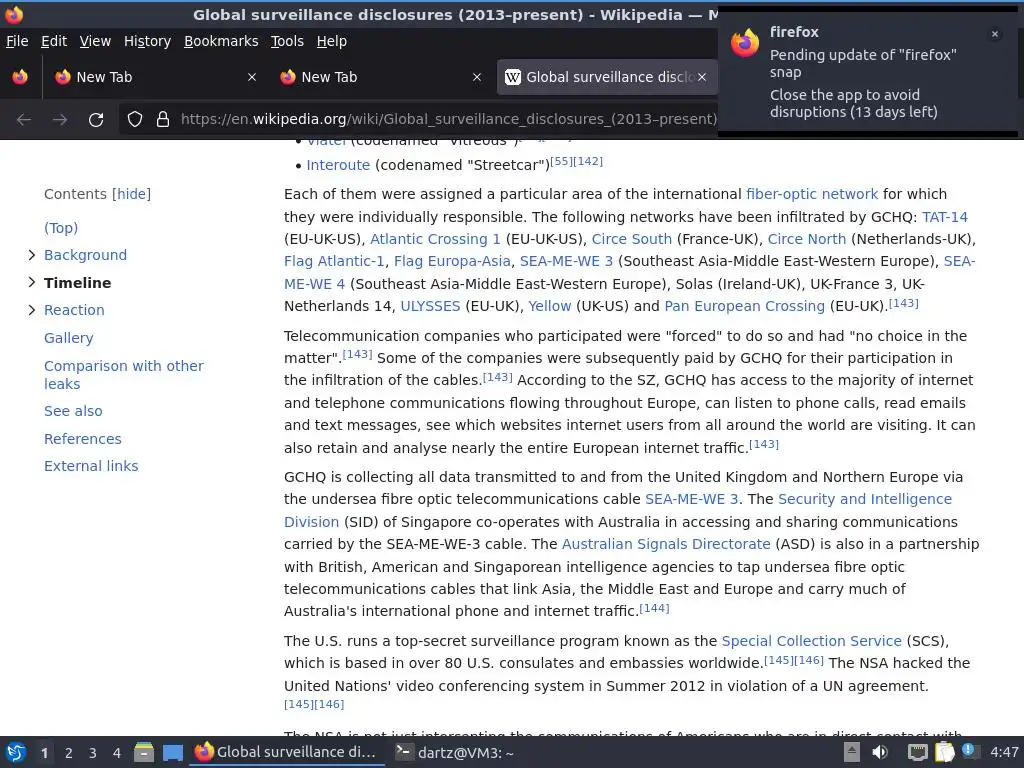1024x768 pixels.
Task: Click the update notifier tray icon
Action: click(969, 750)
